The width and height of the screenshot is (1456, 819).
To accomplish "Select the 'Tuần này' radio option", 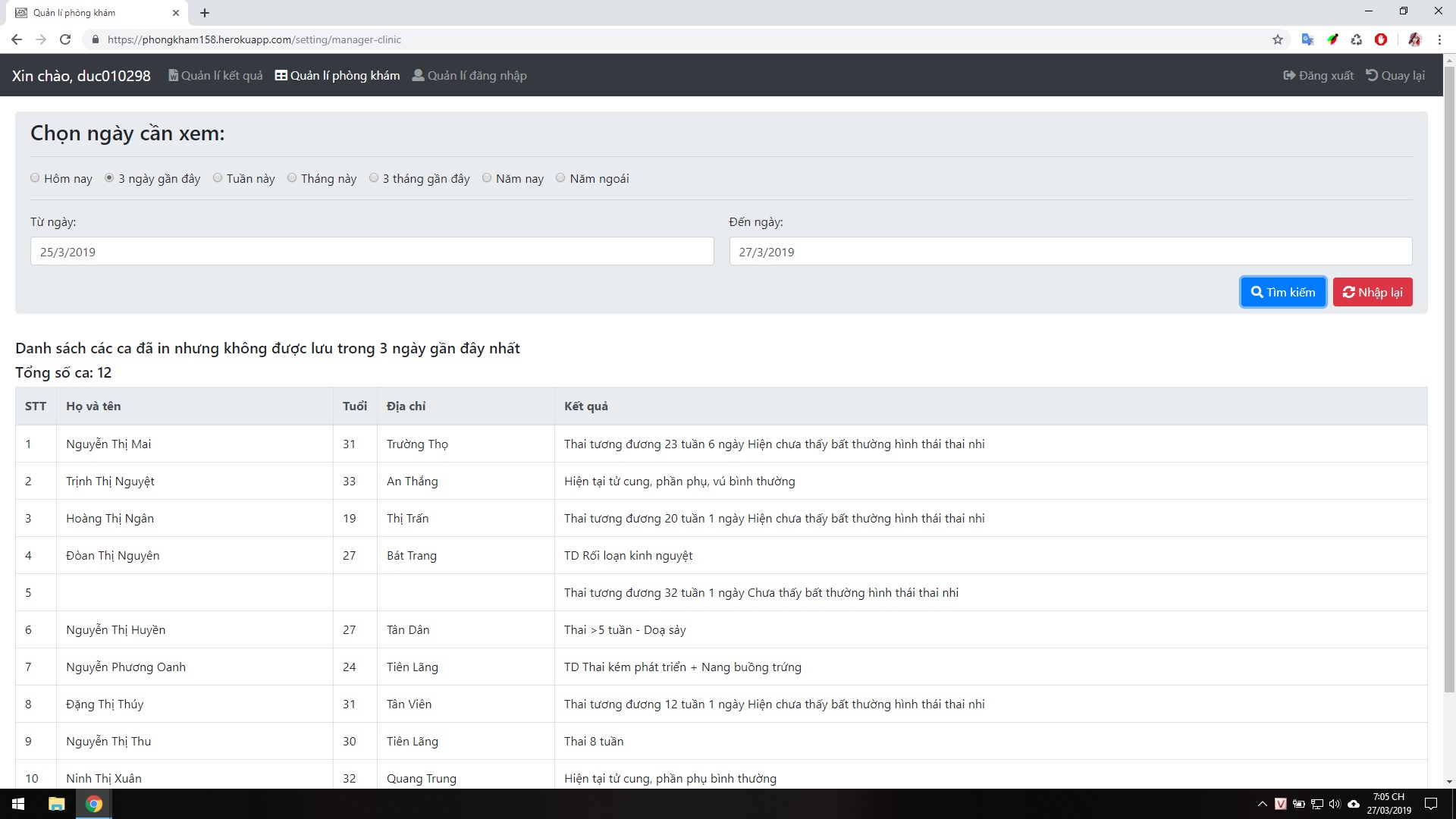I will (x=218, y=178).
